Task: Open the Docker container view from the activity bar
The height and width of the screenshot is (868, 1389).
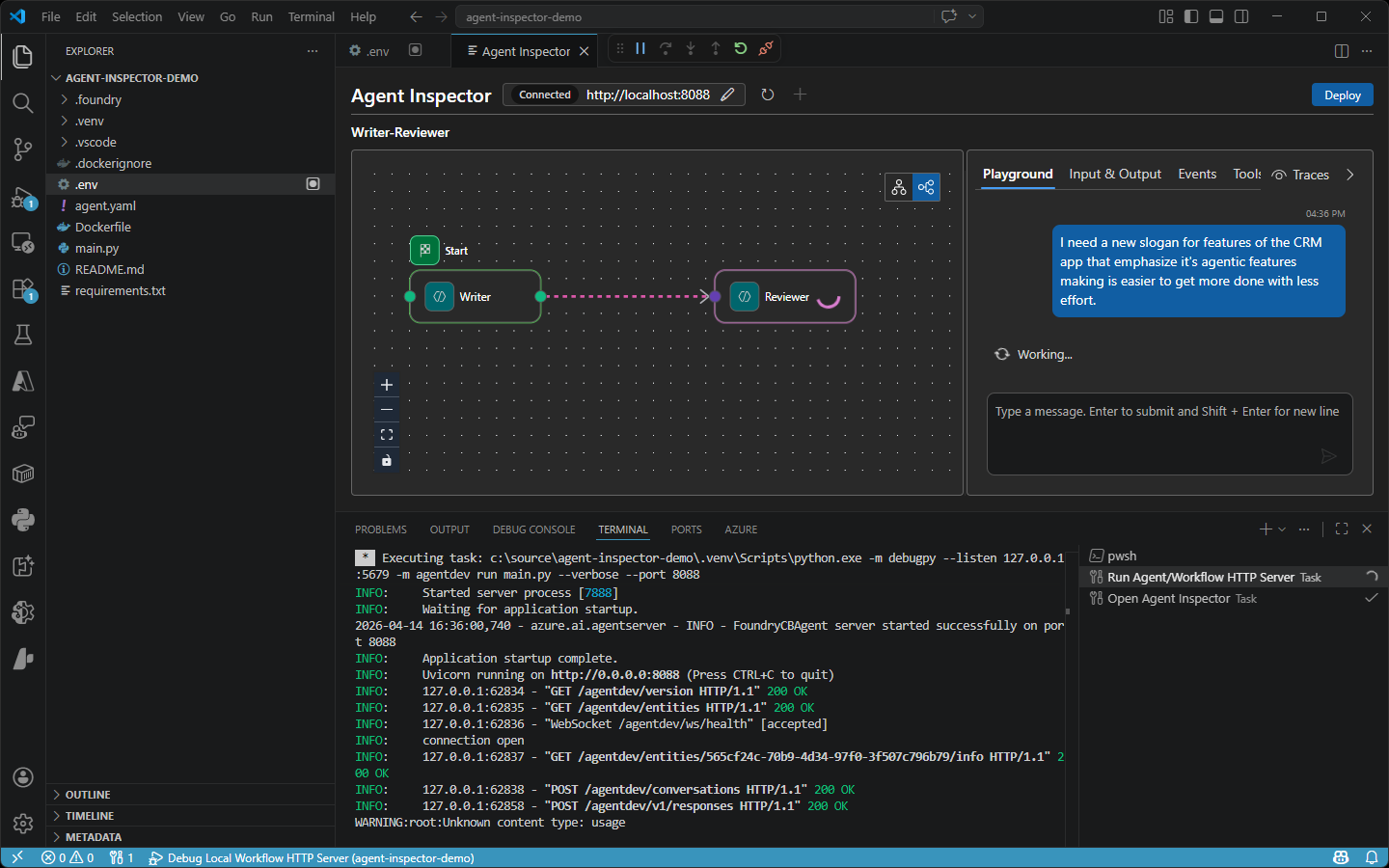Action: [x=22, y=474]
